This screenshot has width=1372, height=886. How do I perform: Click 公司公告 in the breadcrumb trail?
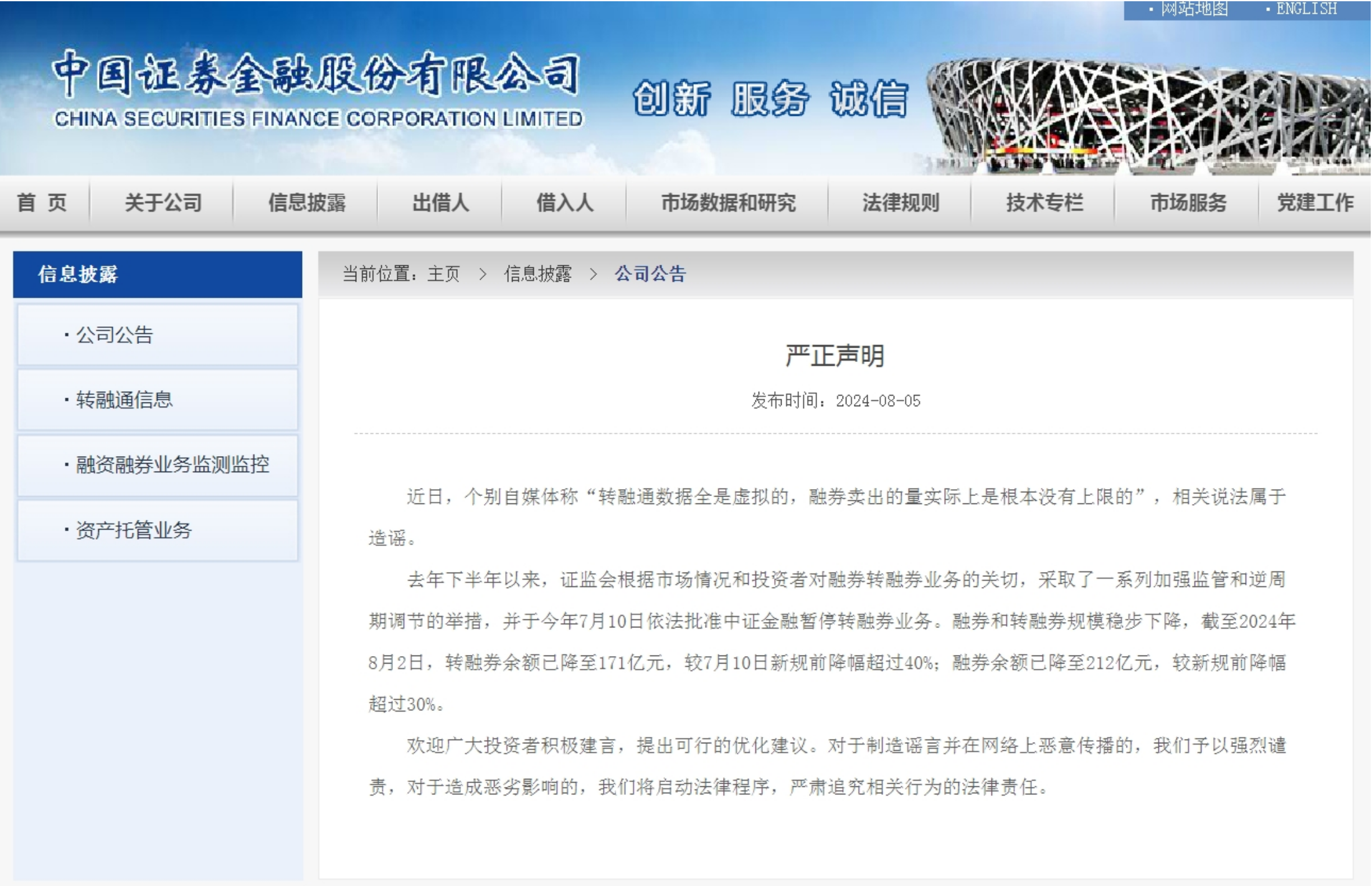[650, 274]
